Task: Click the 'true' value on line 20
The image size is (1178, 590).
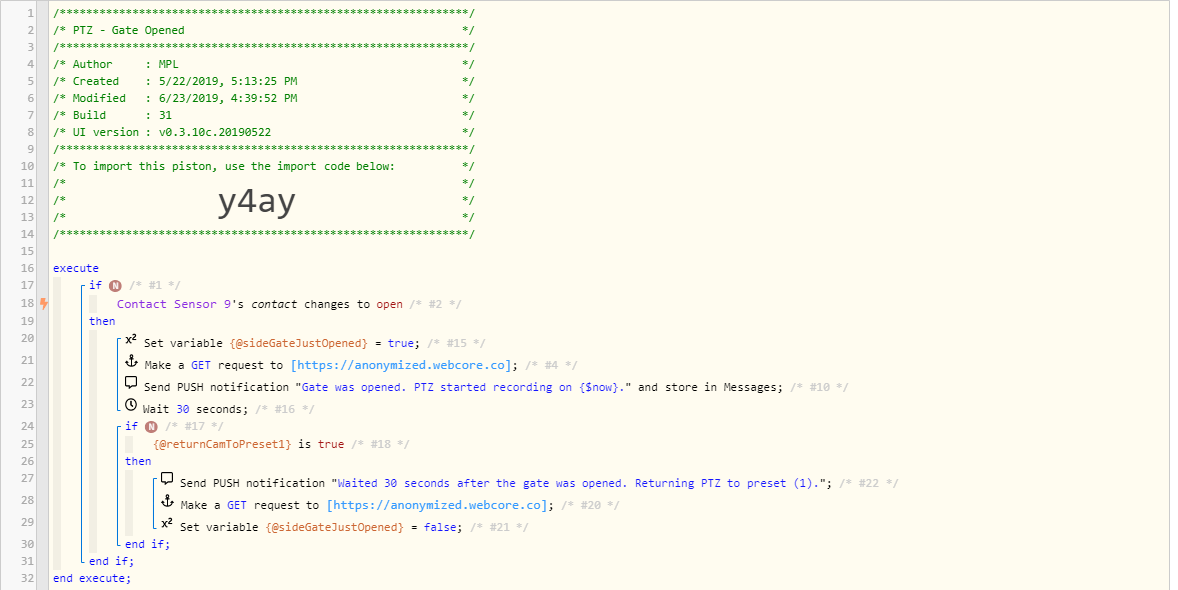Action: (x=400, y=343)
